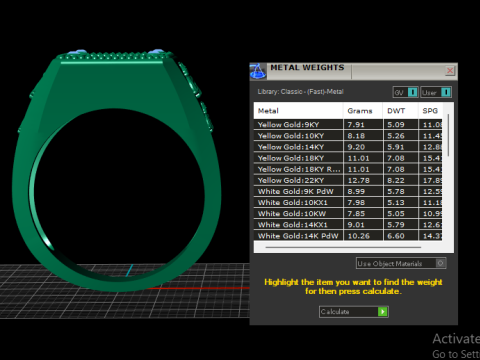The height and width of the screenshot is (360, 480).
Task: Click the Calculate button
Action: [353, 312]
